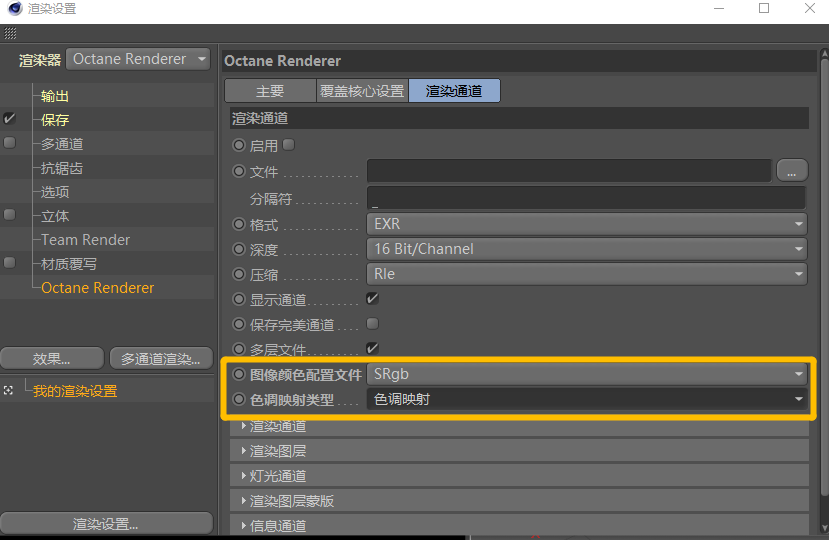Switch to the 覆盖核心设置 tab
Screen dimensions: 829x540
click(x=362, y=90)
